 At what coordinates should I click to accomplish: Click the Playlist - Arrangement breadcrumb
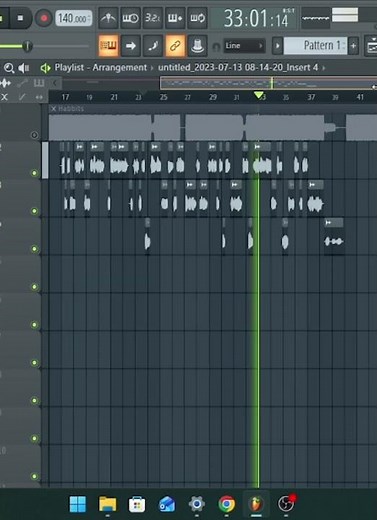pyautogui.click(x=101, y=68)
